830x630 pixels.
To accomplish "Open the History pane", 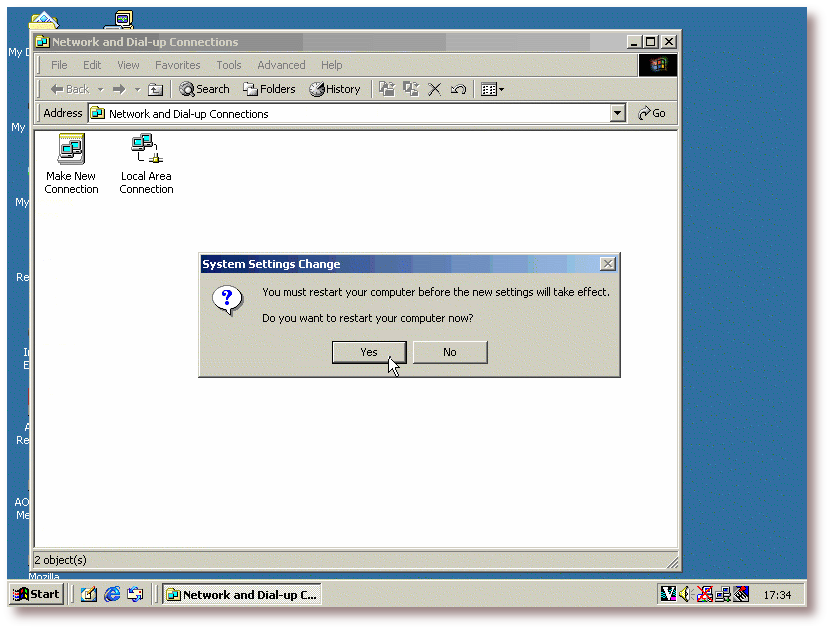I will (x=335, y=89).
